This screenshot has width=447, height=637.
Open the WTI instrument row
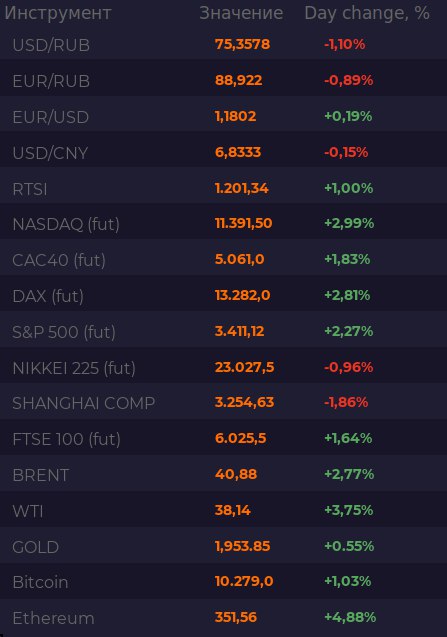(224, 511)
